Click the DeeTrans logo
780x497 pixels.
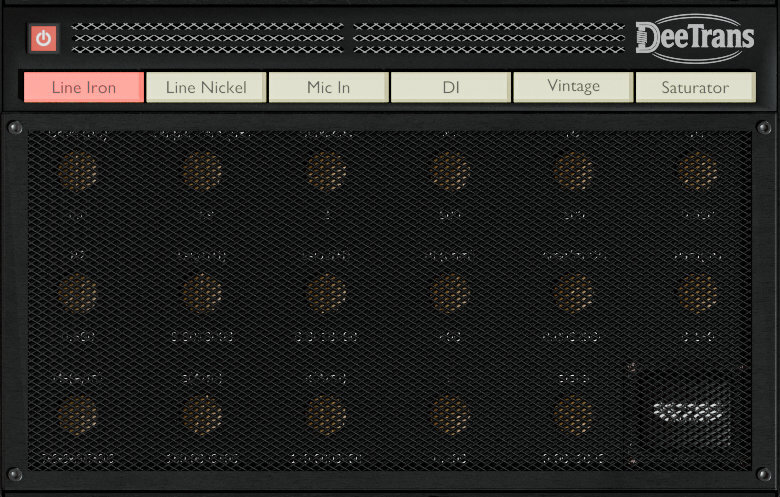695,38
